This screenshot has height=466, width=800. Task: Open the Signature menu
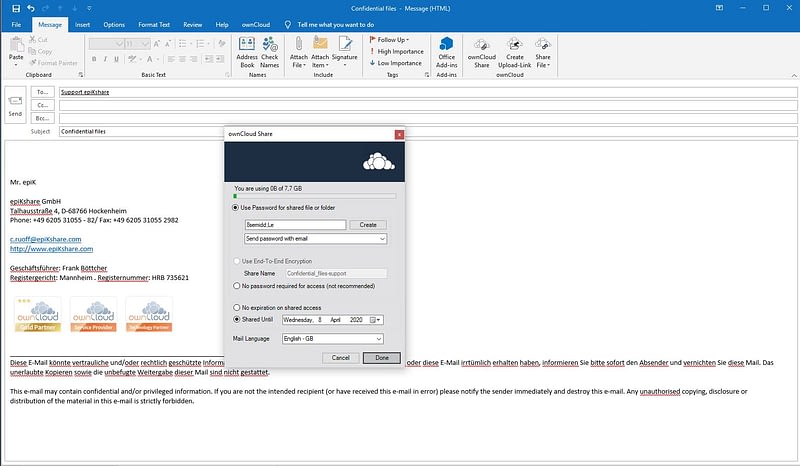point(344,52)
